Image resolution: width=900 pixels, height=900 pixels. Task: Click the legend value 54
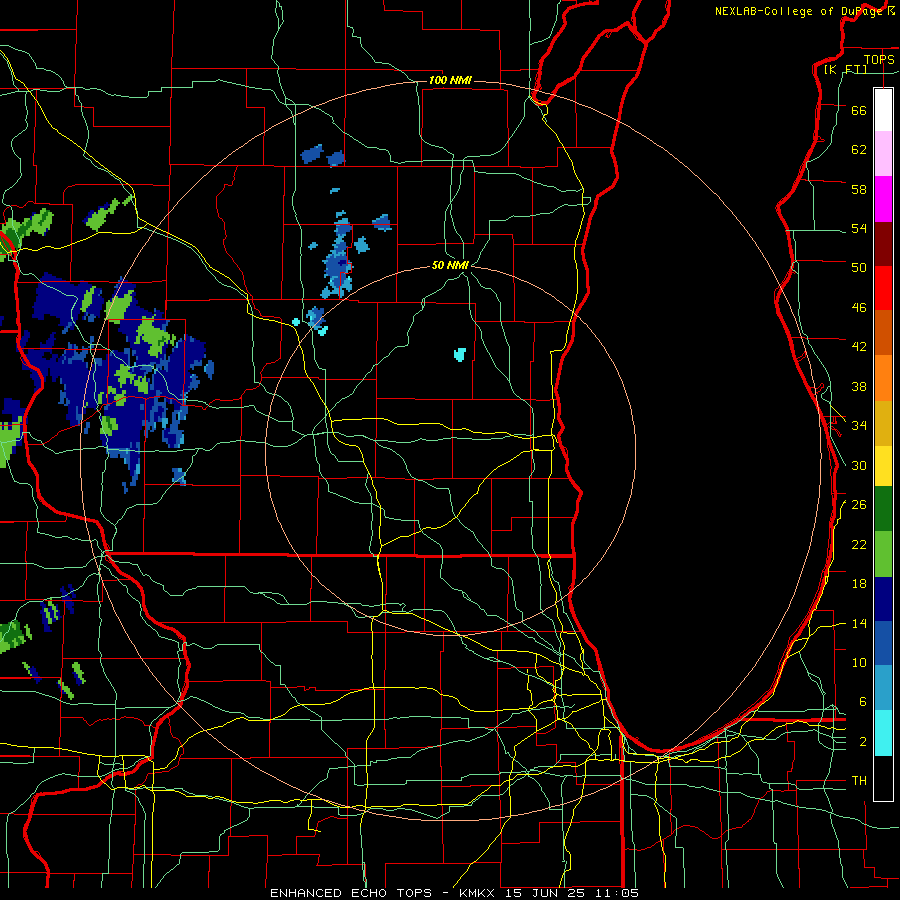point(859,228)
